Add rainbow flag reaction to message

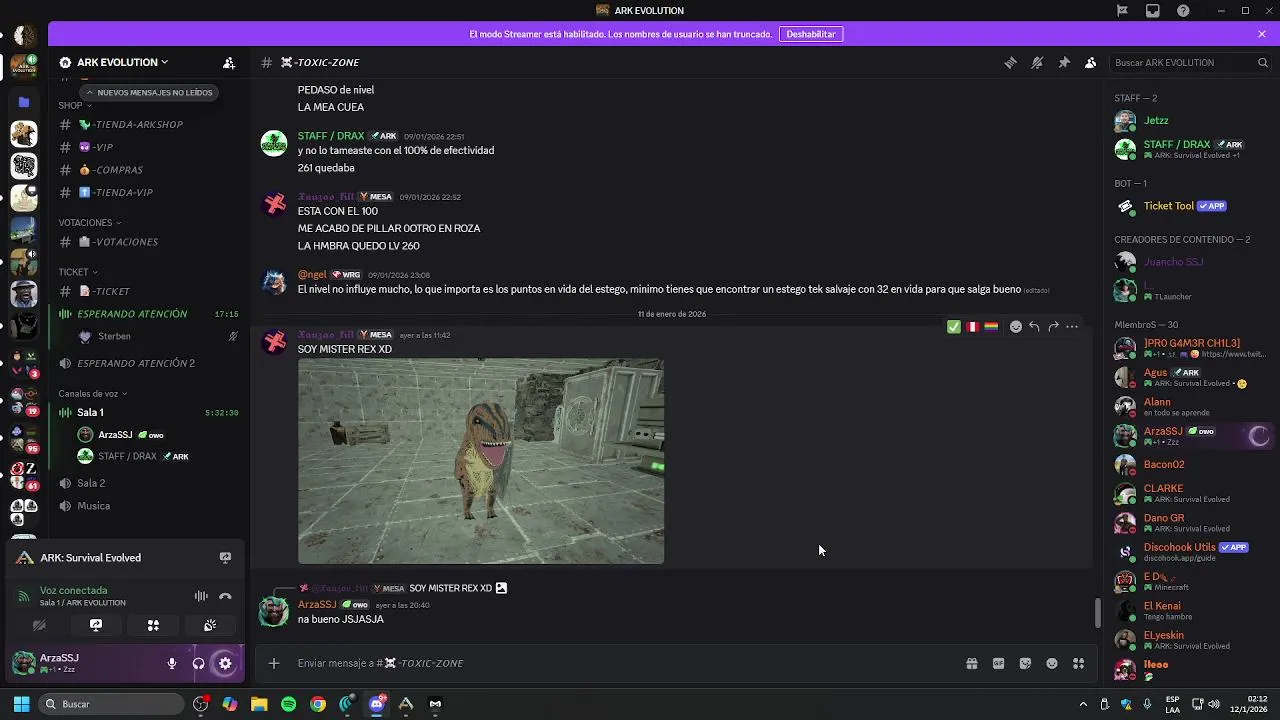point(991,326)
